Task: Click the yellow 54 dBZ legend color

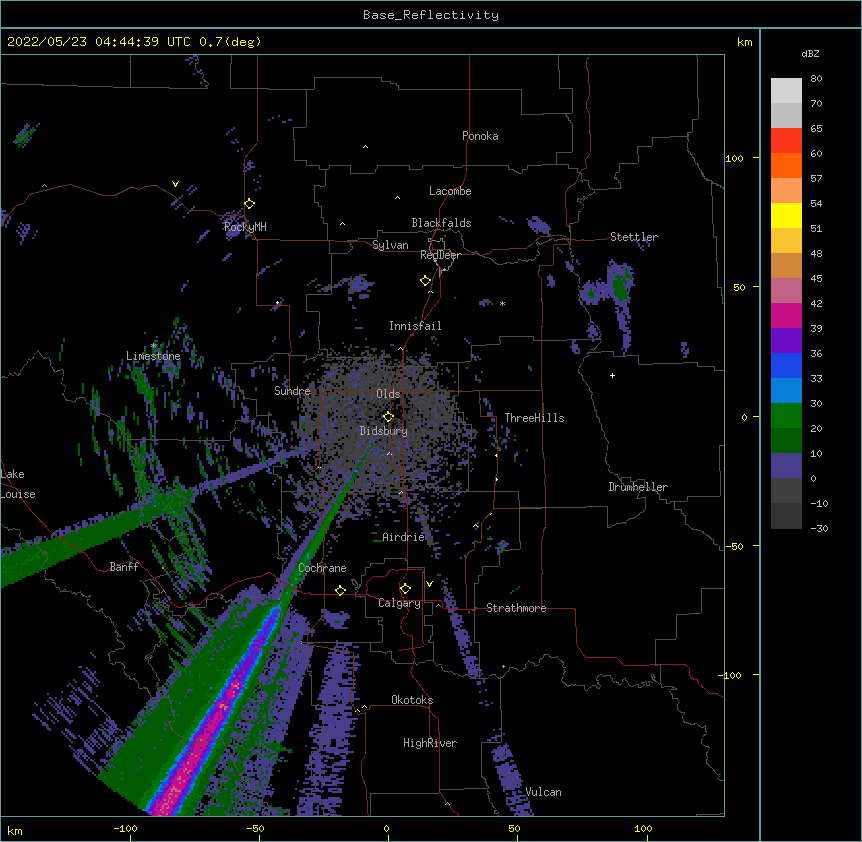Action: [x=786, y=215]
